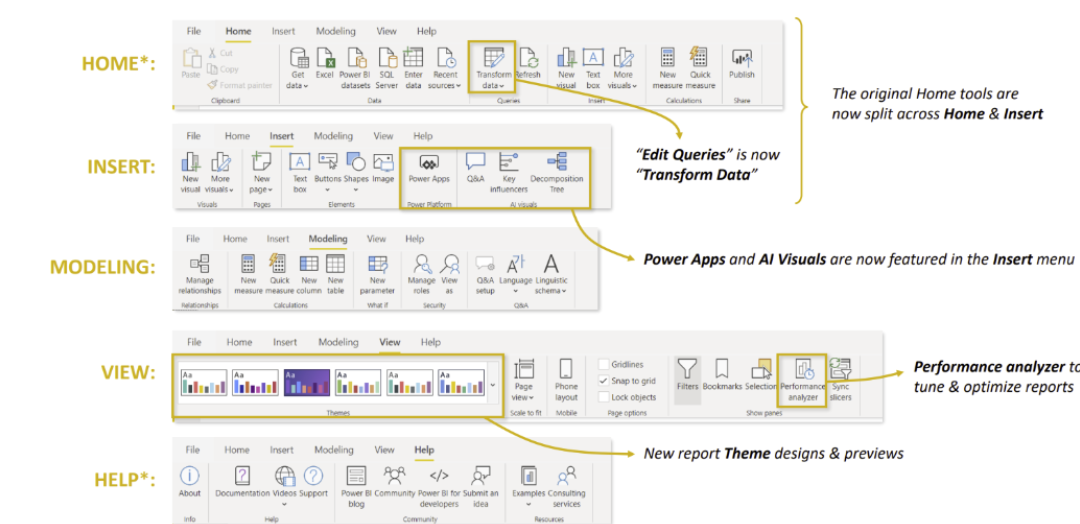The width and height of the screenshot is (1080, 524).
Task: Open the New page dropdown
Action: pos(262,173)
